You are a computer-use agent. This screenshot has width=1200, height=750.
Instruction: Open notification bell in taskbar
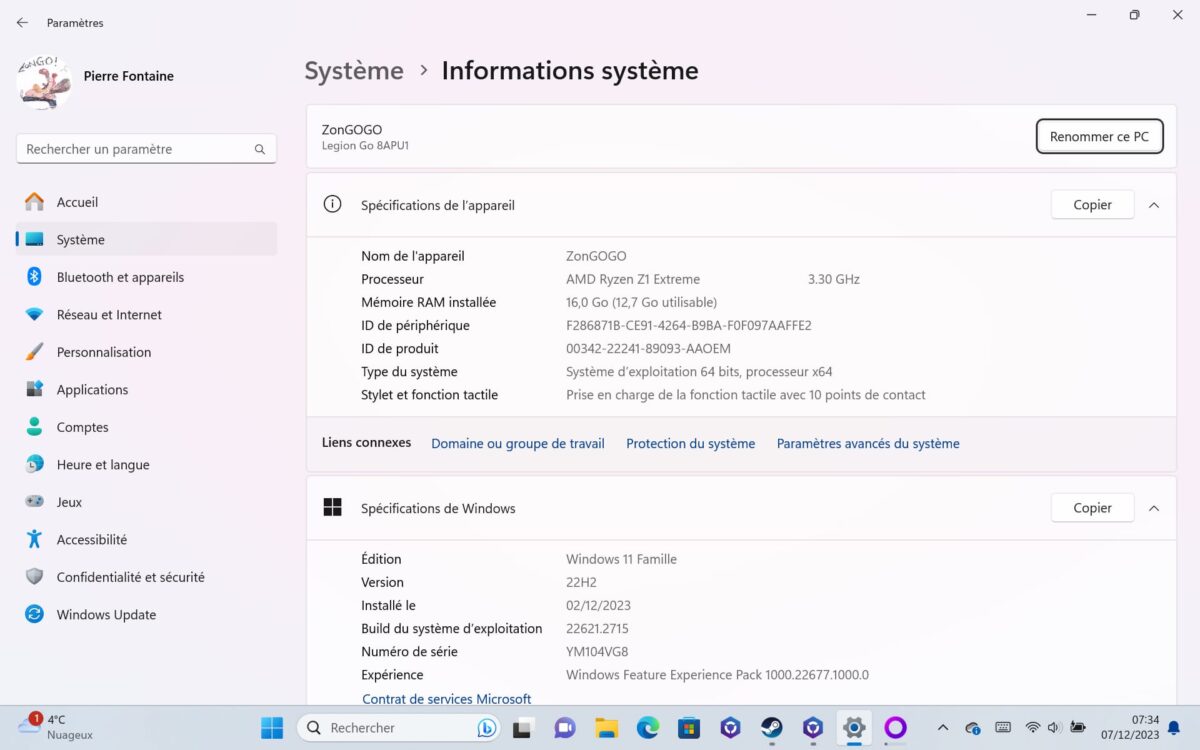coord(1174,728)
